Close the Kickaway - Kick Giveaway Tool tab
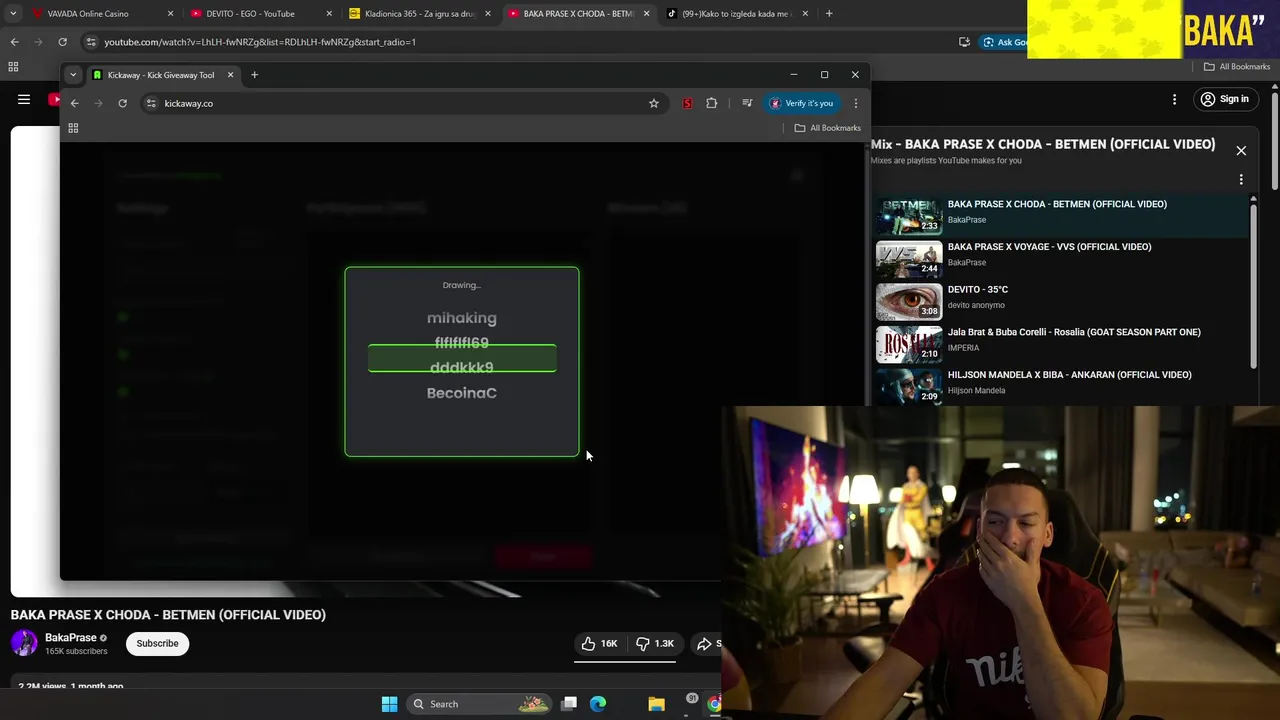 click(x=230, y=75)
